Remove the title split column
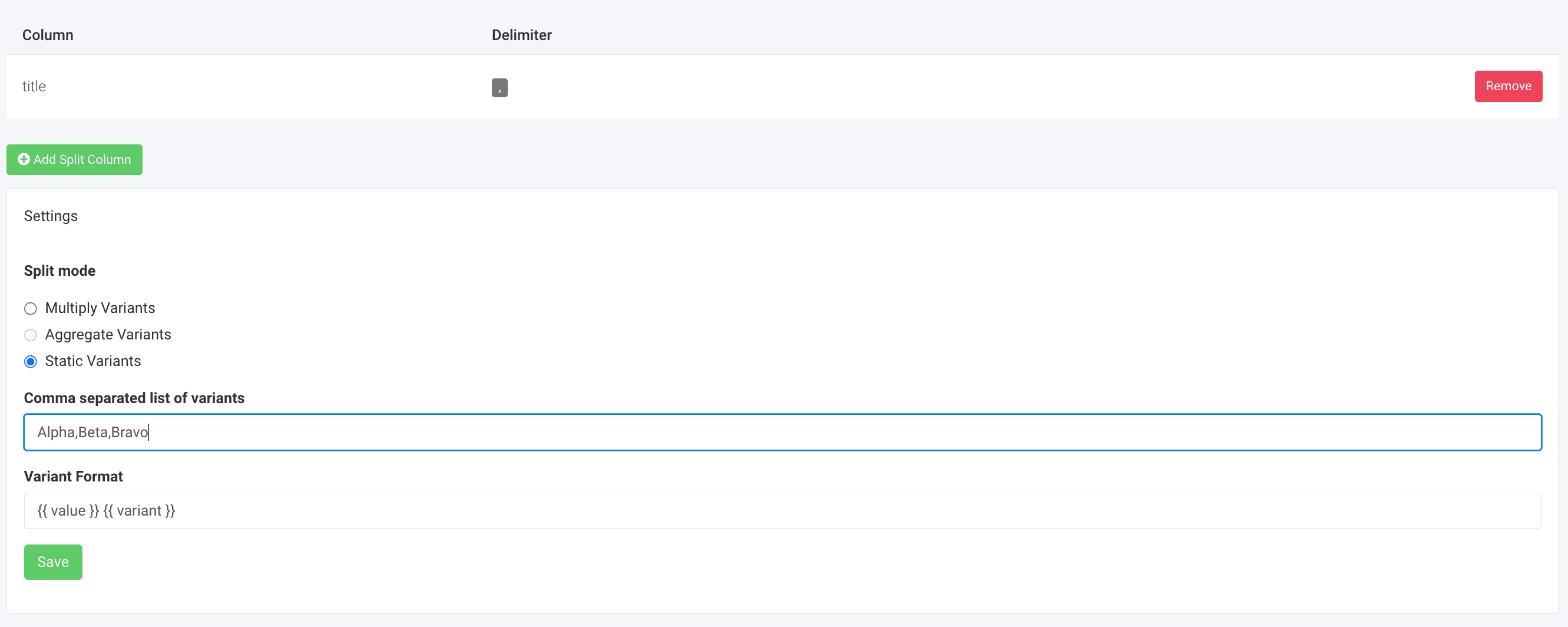Image resolution: width=1568 pixels, height=627 pixels. pos(1507,87)
